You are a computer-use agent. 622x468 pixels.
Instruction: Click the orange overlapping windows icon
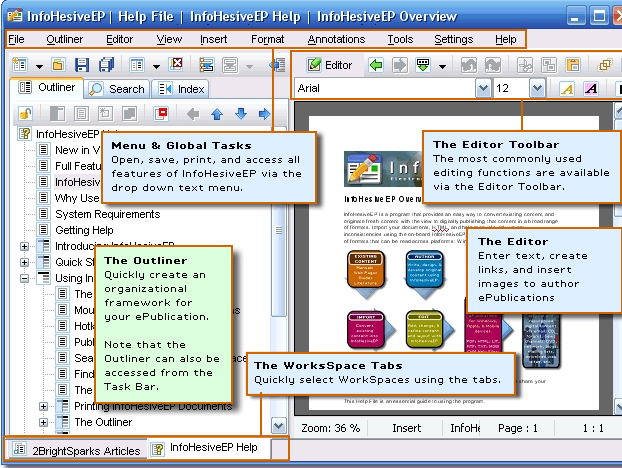pyautogui.click(x=605, y=65)
